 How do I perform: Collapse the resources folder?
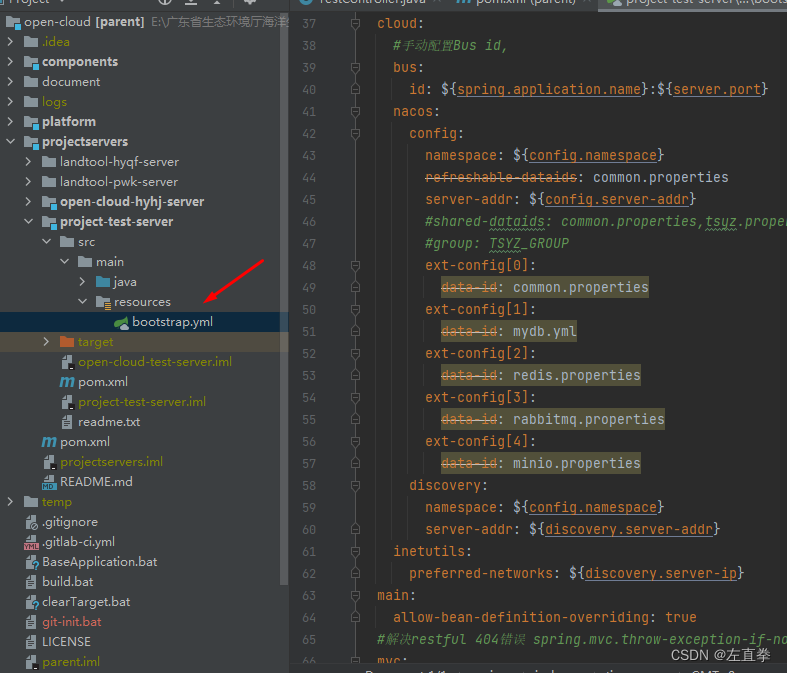pyautogui.click(x=83, y=302)
